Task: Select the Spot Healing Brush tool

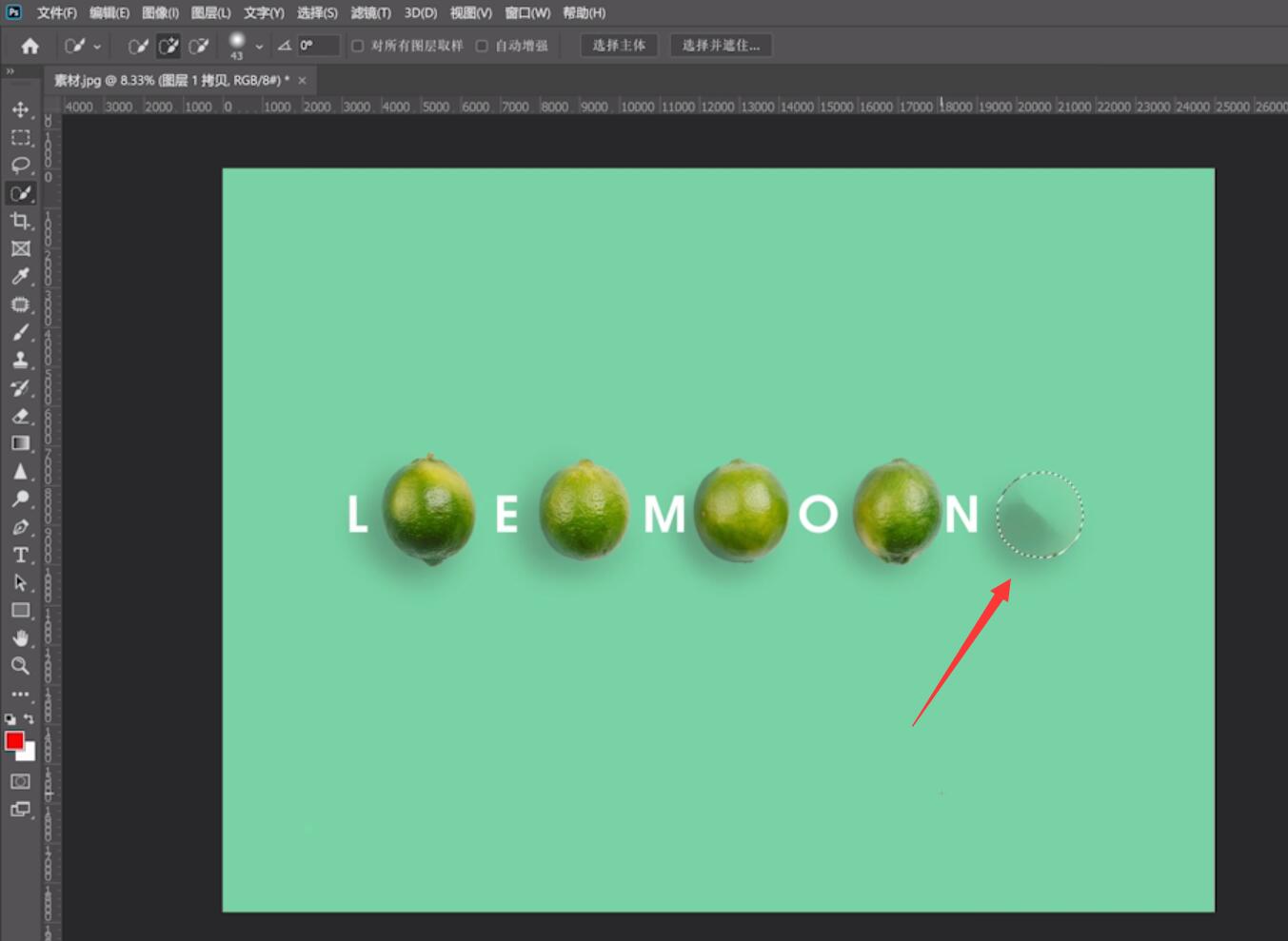Action: [20, 304]
